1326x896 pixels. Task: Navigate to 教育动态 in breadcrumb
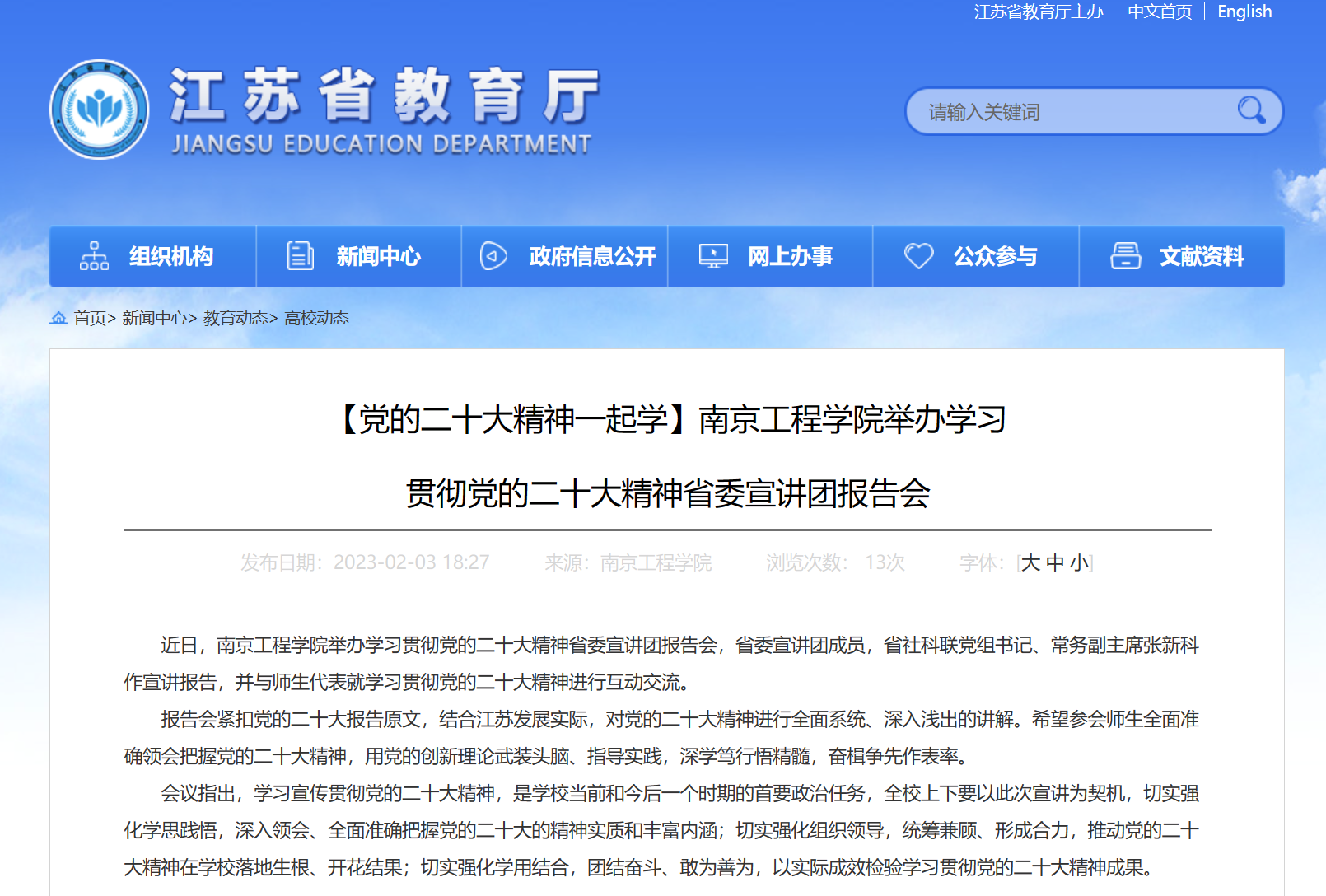point(236,318)
